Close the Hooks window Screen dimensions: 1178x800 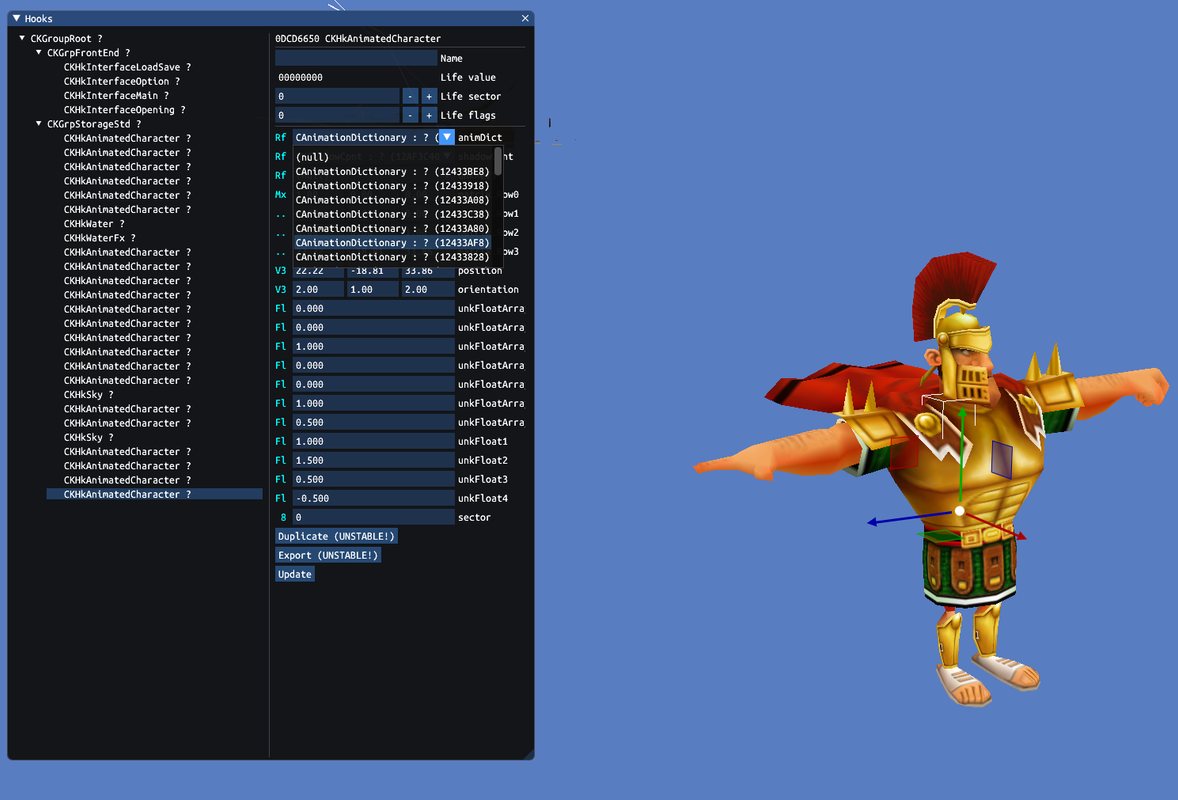coord(525,18)
